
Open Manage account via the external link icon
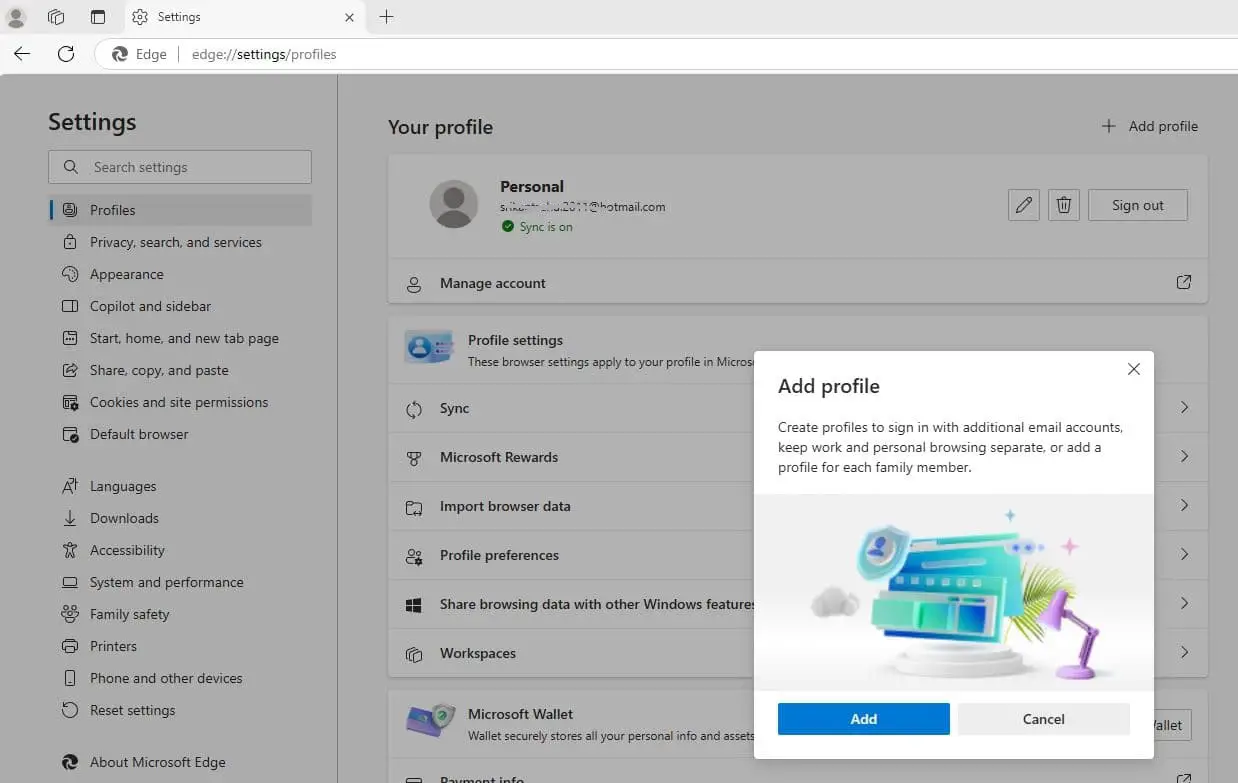click(1183, 283)
